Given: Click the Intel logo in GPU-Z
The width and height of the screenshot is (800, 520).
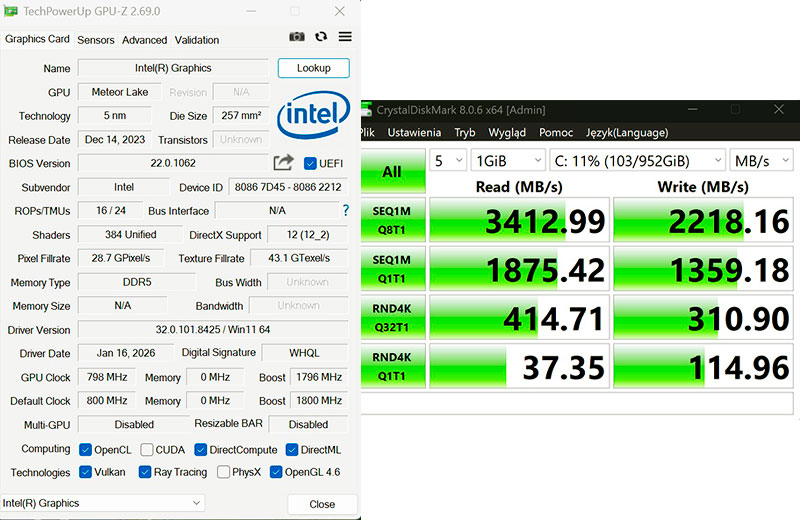Looking at the screenshot, I should 313,115.
